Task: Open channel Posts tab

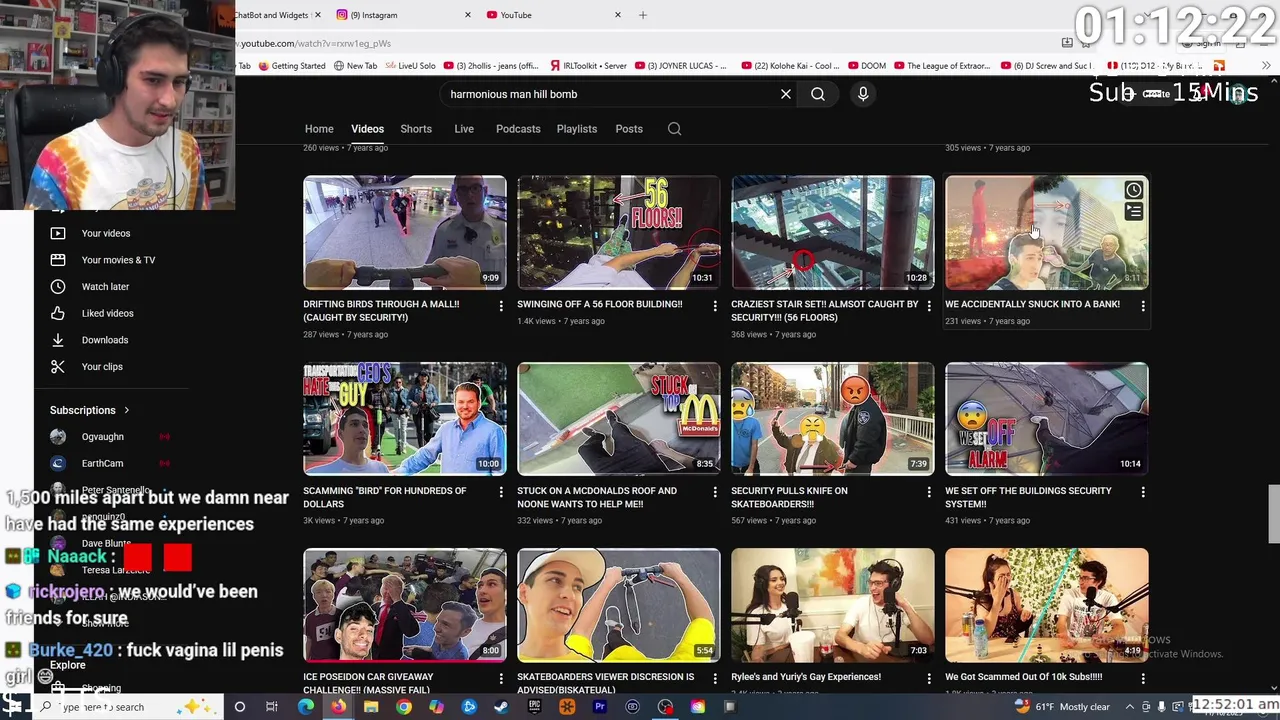Action: [629, 129]
